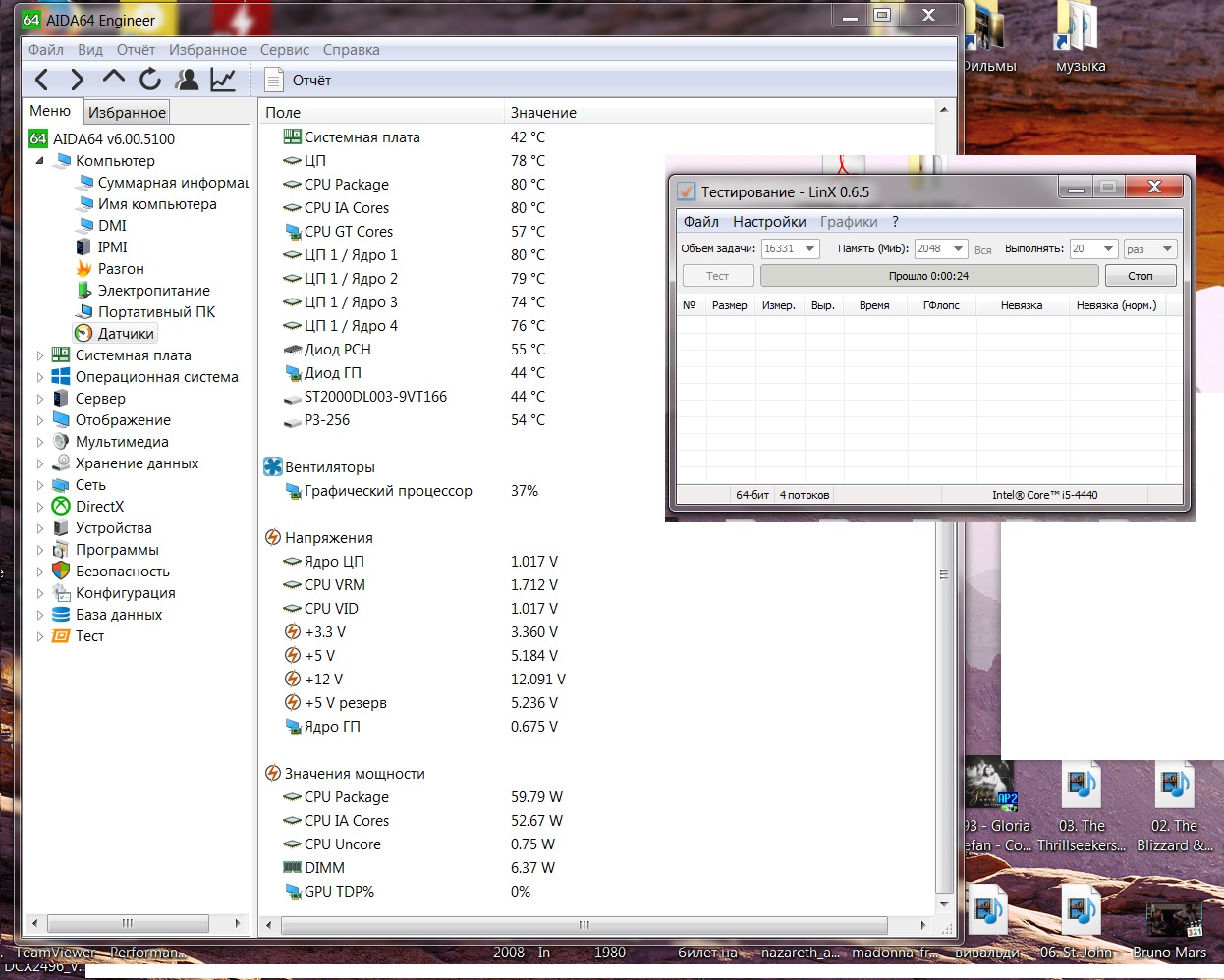Select the CPU GT Cores temperature row
This screenshot has height=980, width=1224.
[595, 232]
